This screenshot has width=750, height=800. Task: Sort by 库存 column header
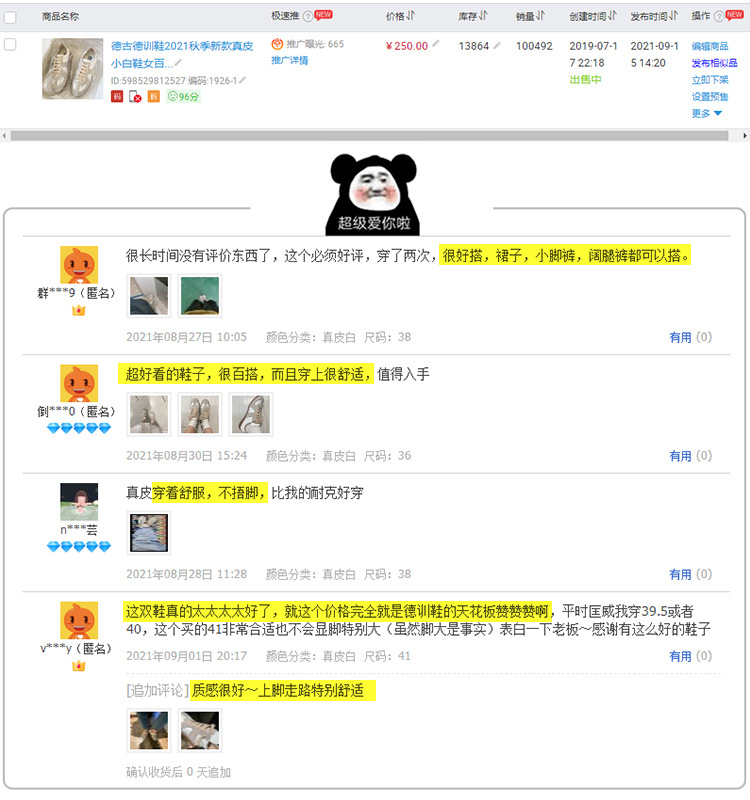(x=472, y=16)
